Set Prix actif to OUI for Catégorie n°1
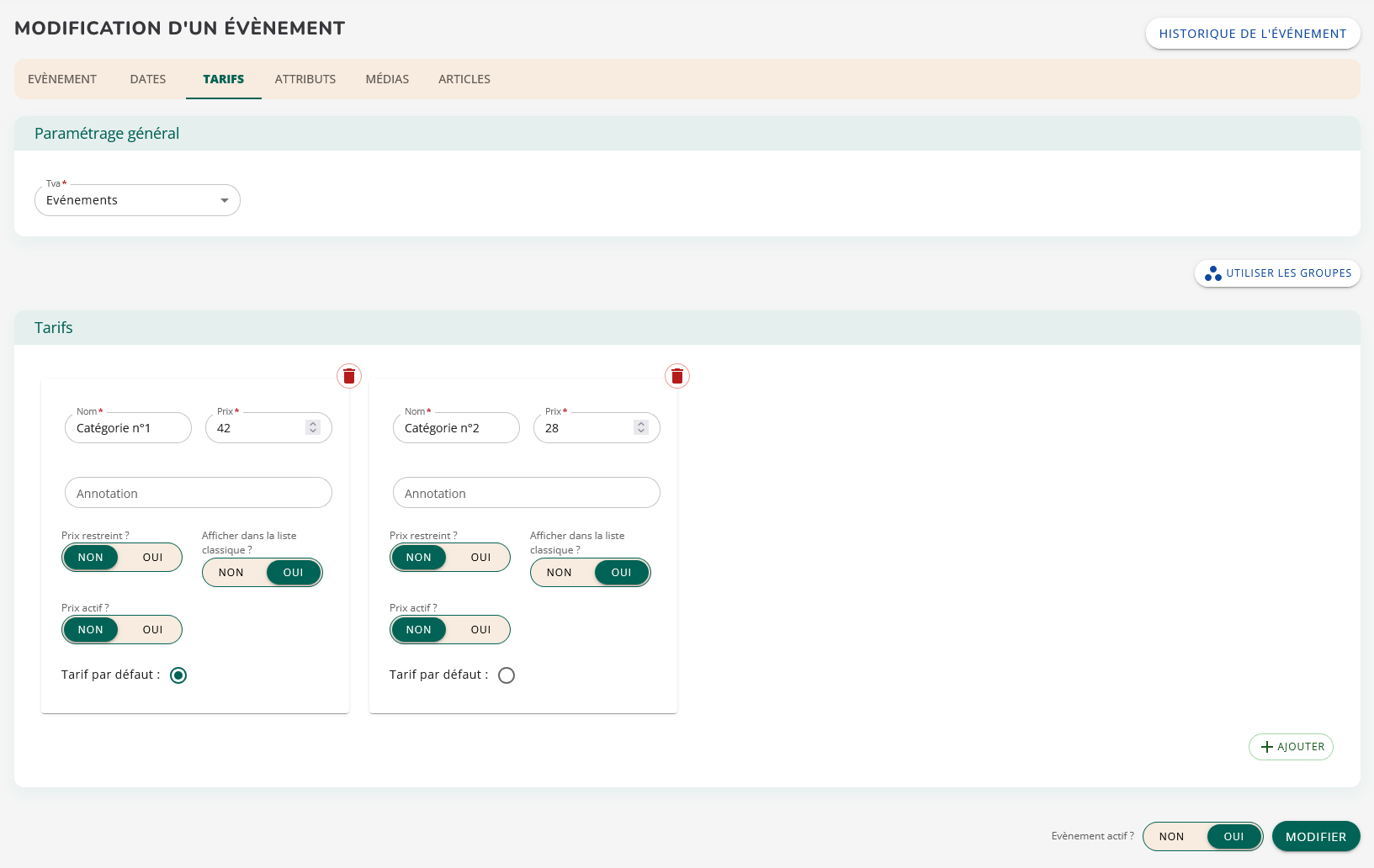Screen dimensions: 1374x868 point(152,630)
